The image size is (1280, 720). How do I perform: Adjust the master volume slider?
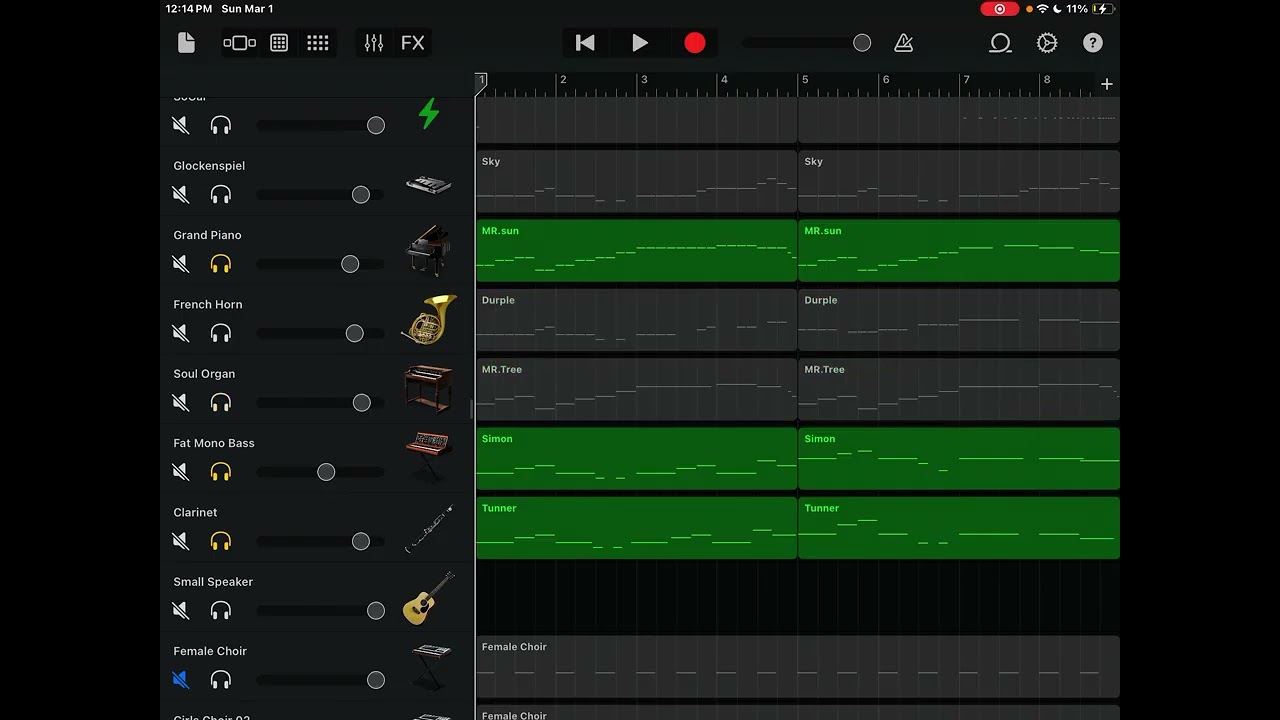pyautogui.click(x=807, y=43)
